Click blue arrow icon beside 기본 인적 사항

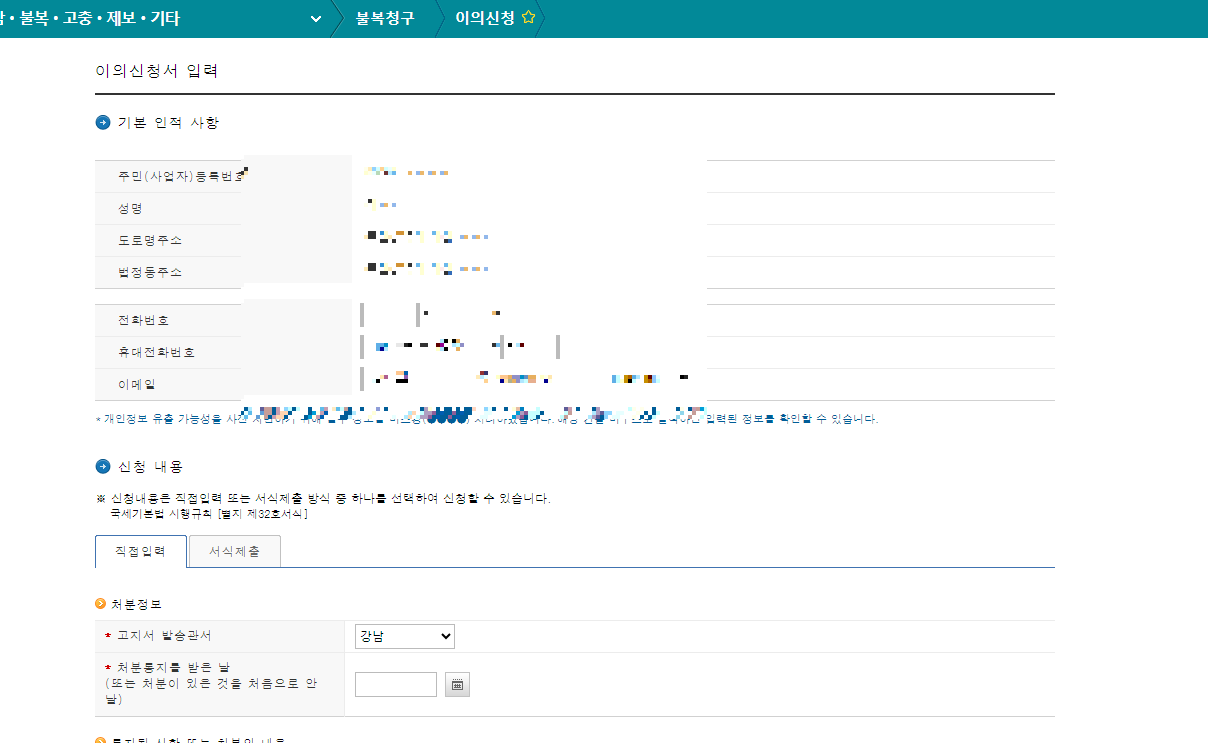tap(102, 122)
